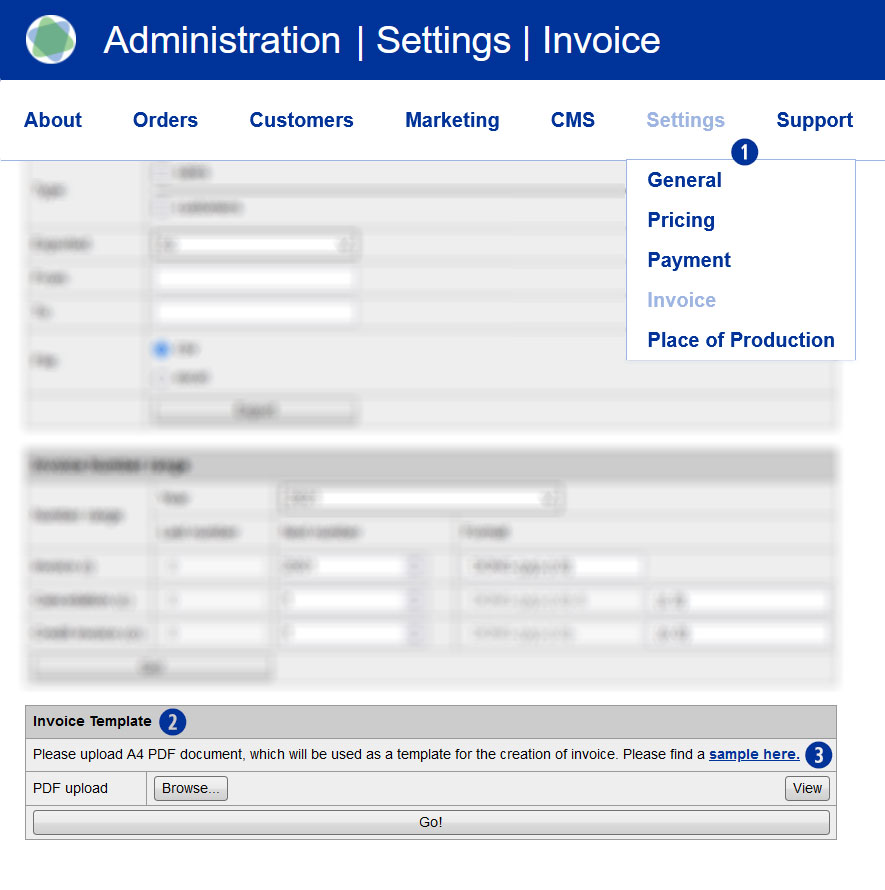Switch to the CMS section

[572, 120]
